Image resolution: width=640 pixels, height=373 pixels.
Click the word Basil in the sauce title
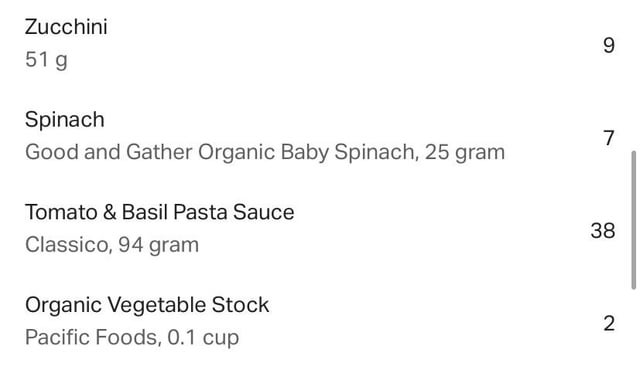tap(145, 212)
